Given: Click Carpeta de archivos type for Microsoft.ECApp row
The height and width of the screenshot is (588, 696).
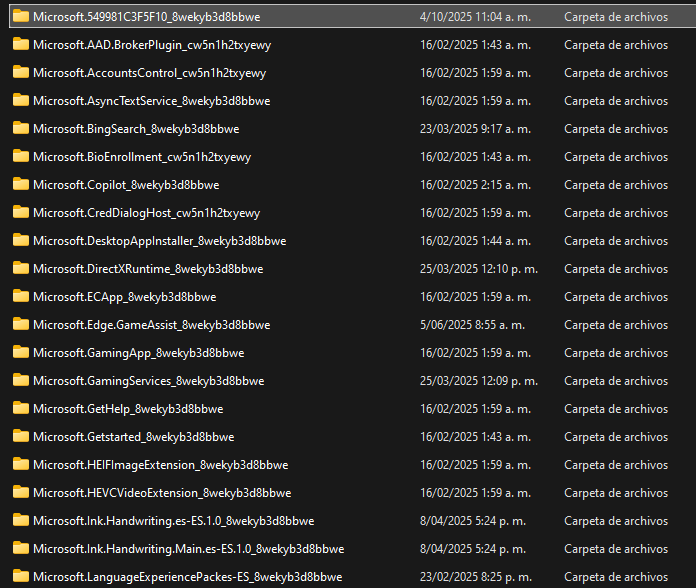Looking at the screenshot, I should click(616, 296).
